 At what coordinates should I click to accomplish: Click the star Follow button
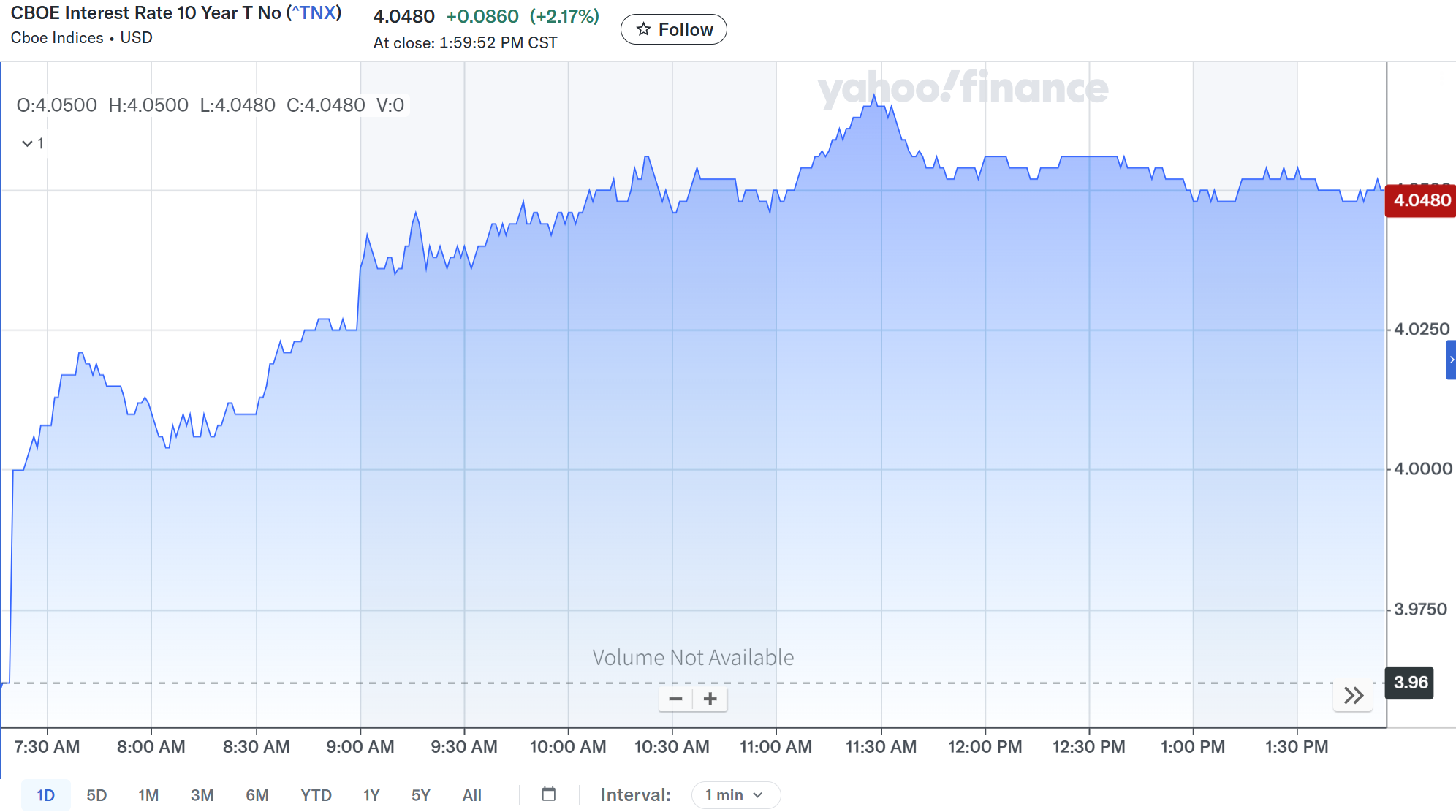click(x=673, y=29)
